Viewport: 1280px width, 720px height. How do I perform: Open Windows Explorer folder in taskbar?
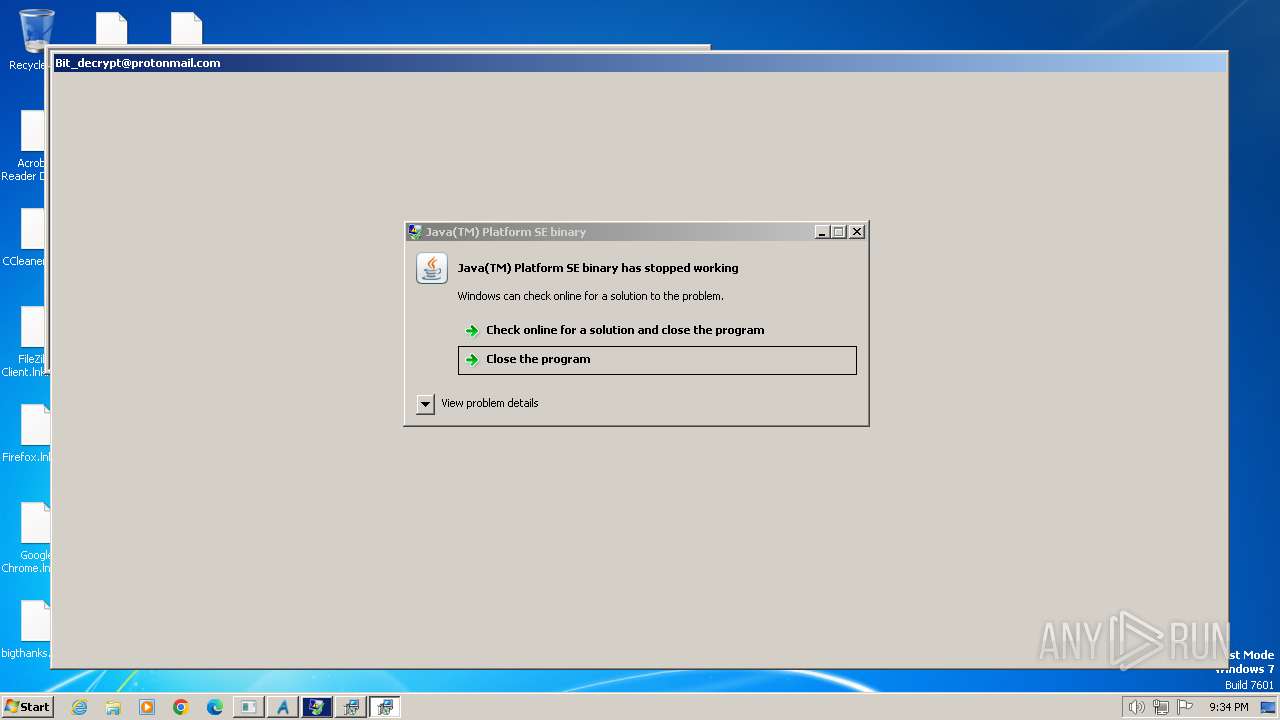(113, 707)
